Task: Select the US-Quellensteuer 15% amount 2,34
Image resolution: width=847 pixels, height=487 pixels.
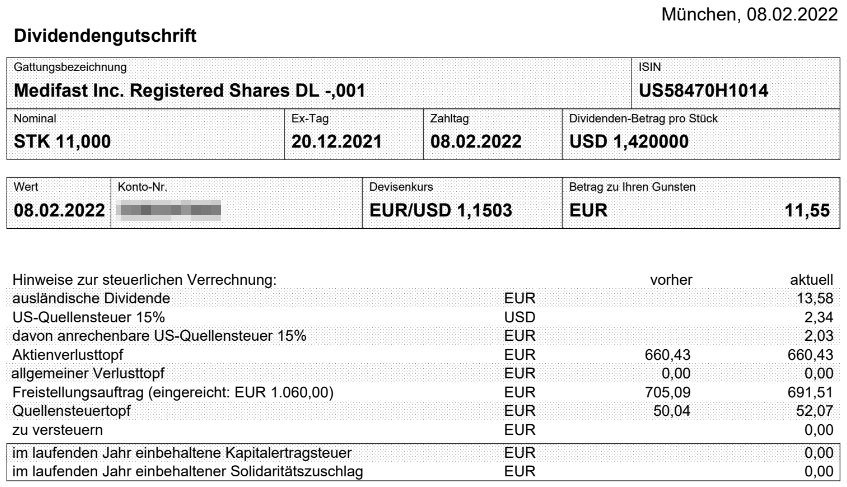Action: click(820, 317)
